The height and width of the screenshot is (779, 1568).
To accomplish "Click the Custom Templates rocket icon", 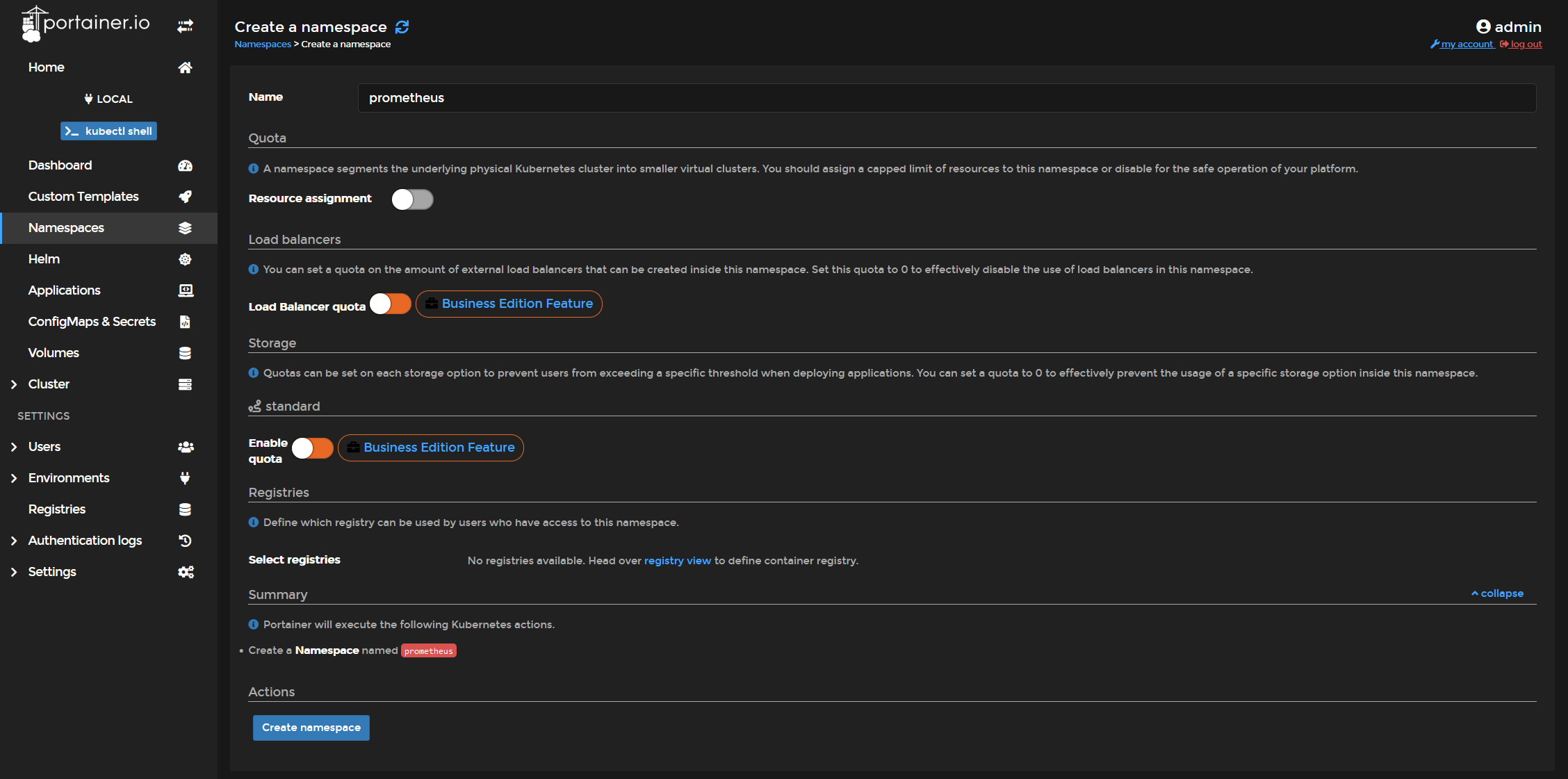I will pos(185,196).
